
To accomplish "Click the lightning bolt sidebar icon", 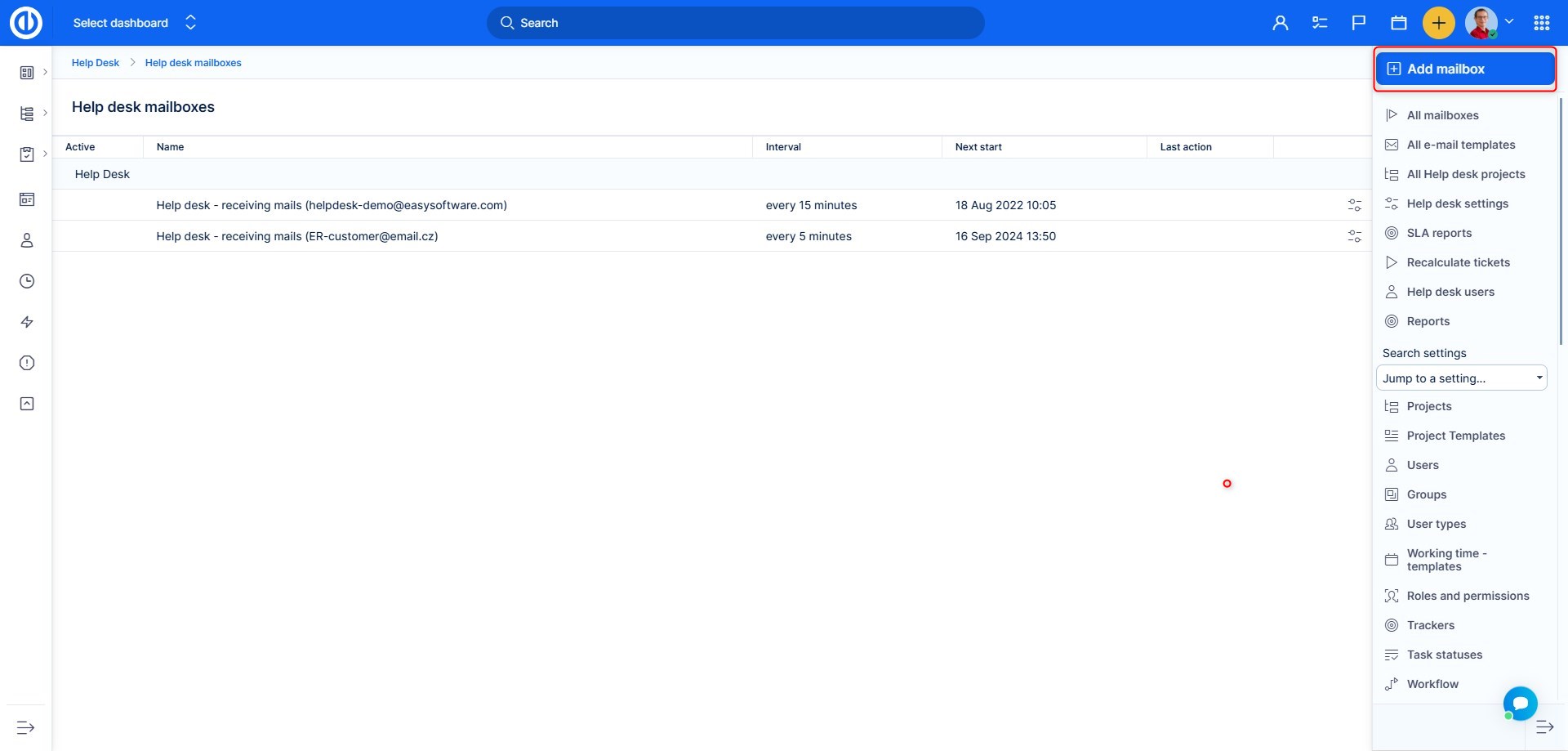I will 27,322.
